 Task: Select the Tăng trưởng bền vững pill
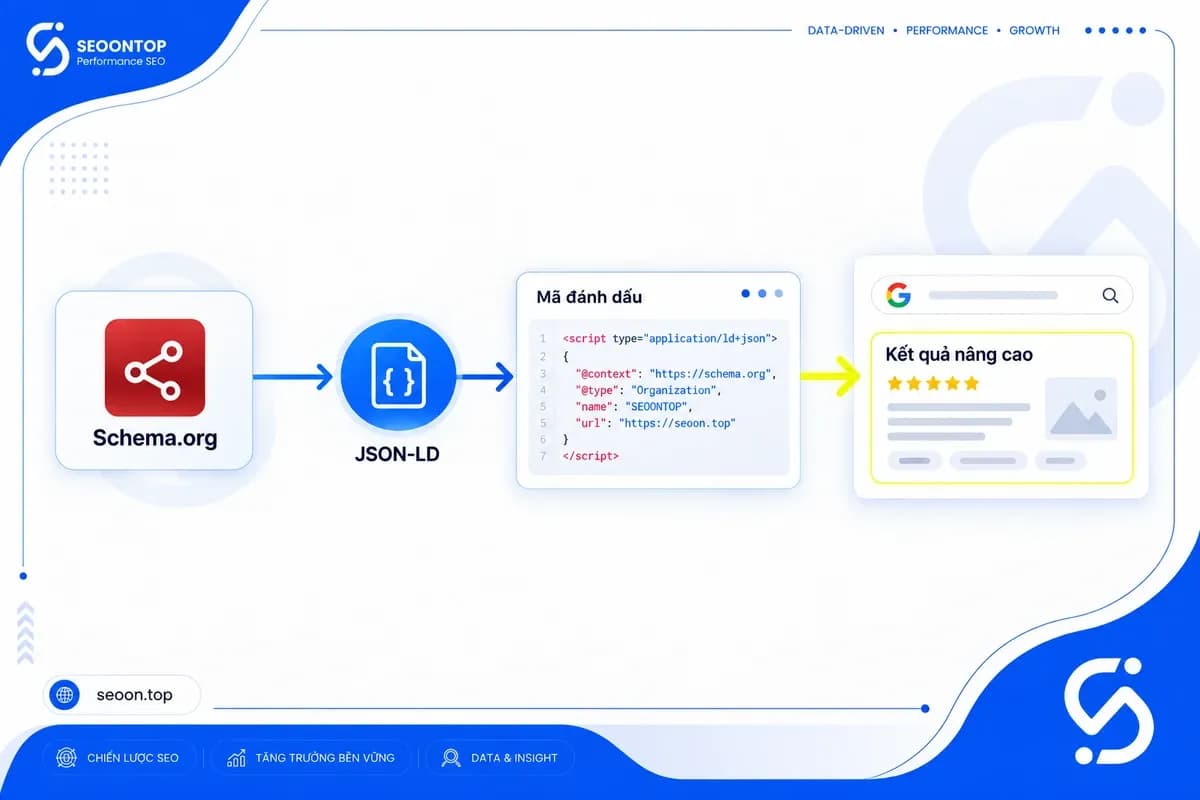[x=312, y=758]
